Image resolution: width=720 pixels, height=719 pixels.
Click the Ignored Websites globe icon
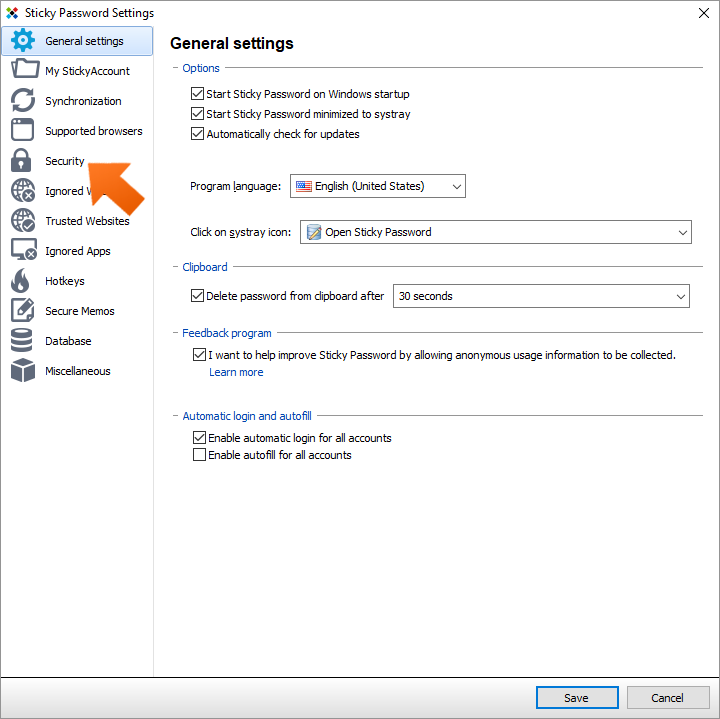point(23,190)
